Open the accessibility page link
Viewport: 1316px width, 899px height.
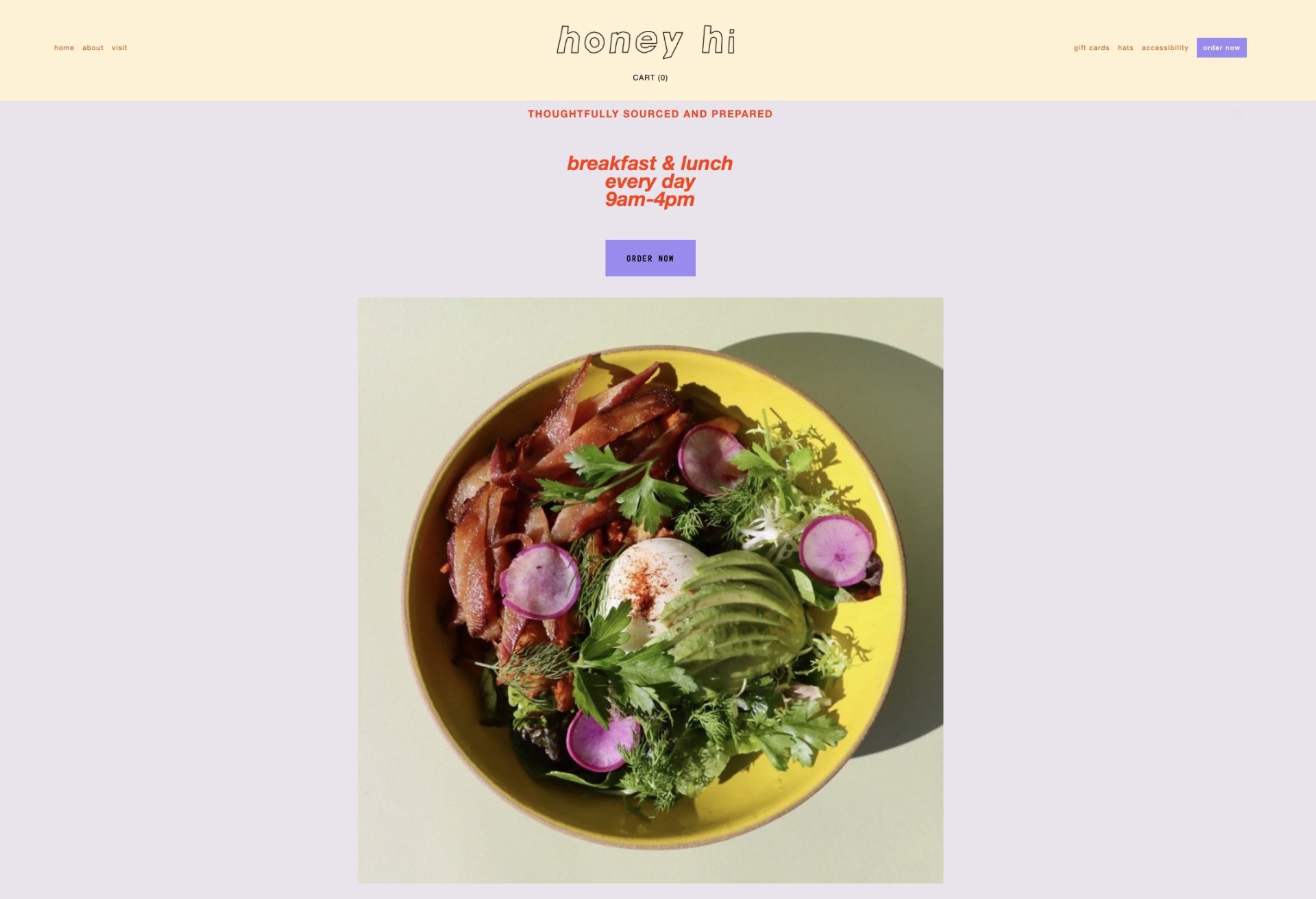pos(1165,48)
